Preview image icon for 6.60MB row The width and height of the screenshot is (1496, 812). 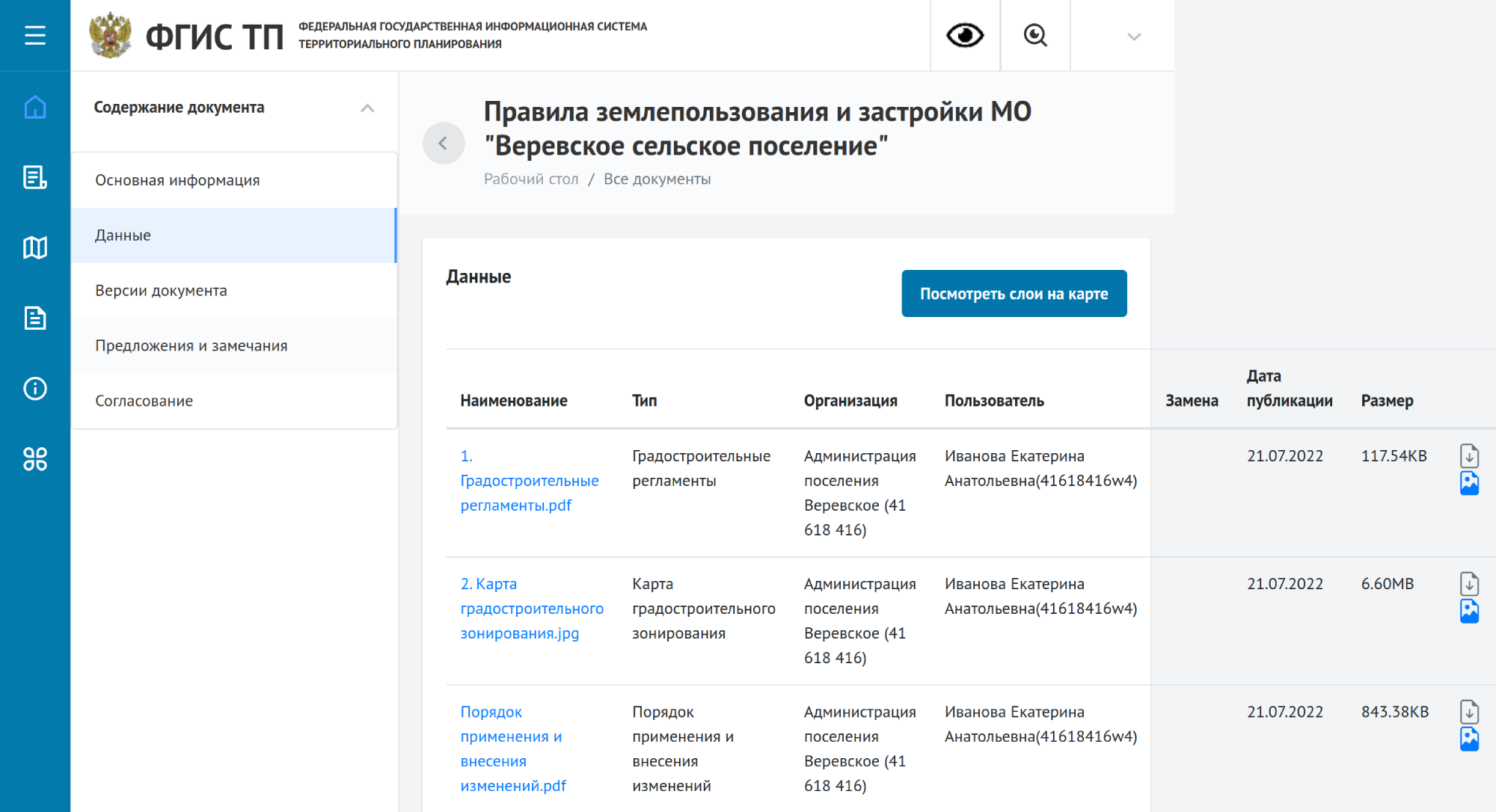[1469, 611]
